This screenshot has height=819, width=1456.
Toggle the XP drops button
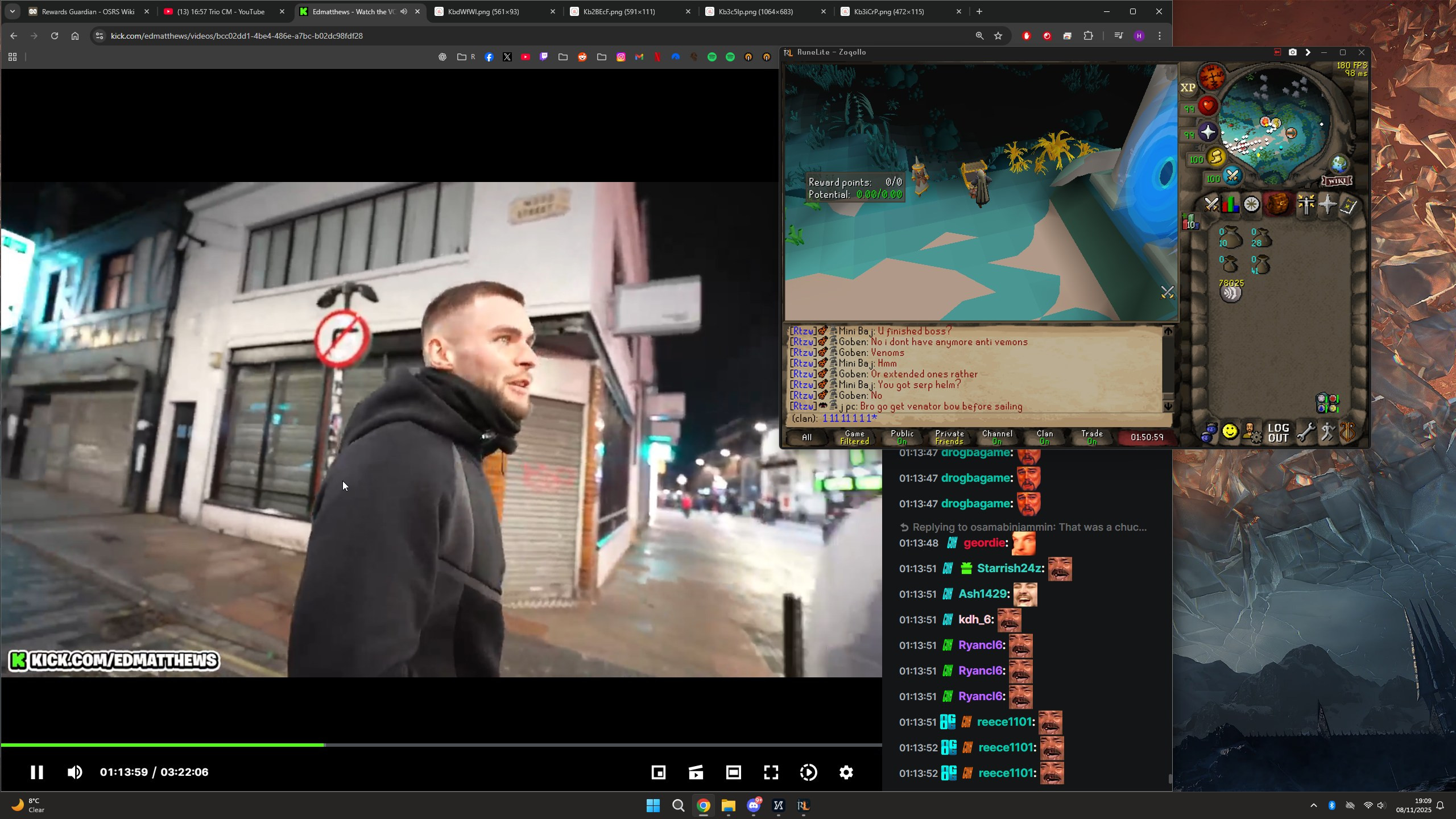pos(1188,88)
